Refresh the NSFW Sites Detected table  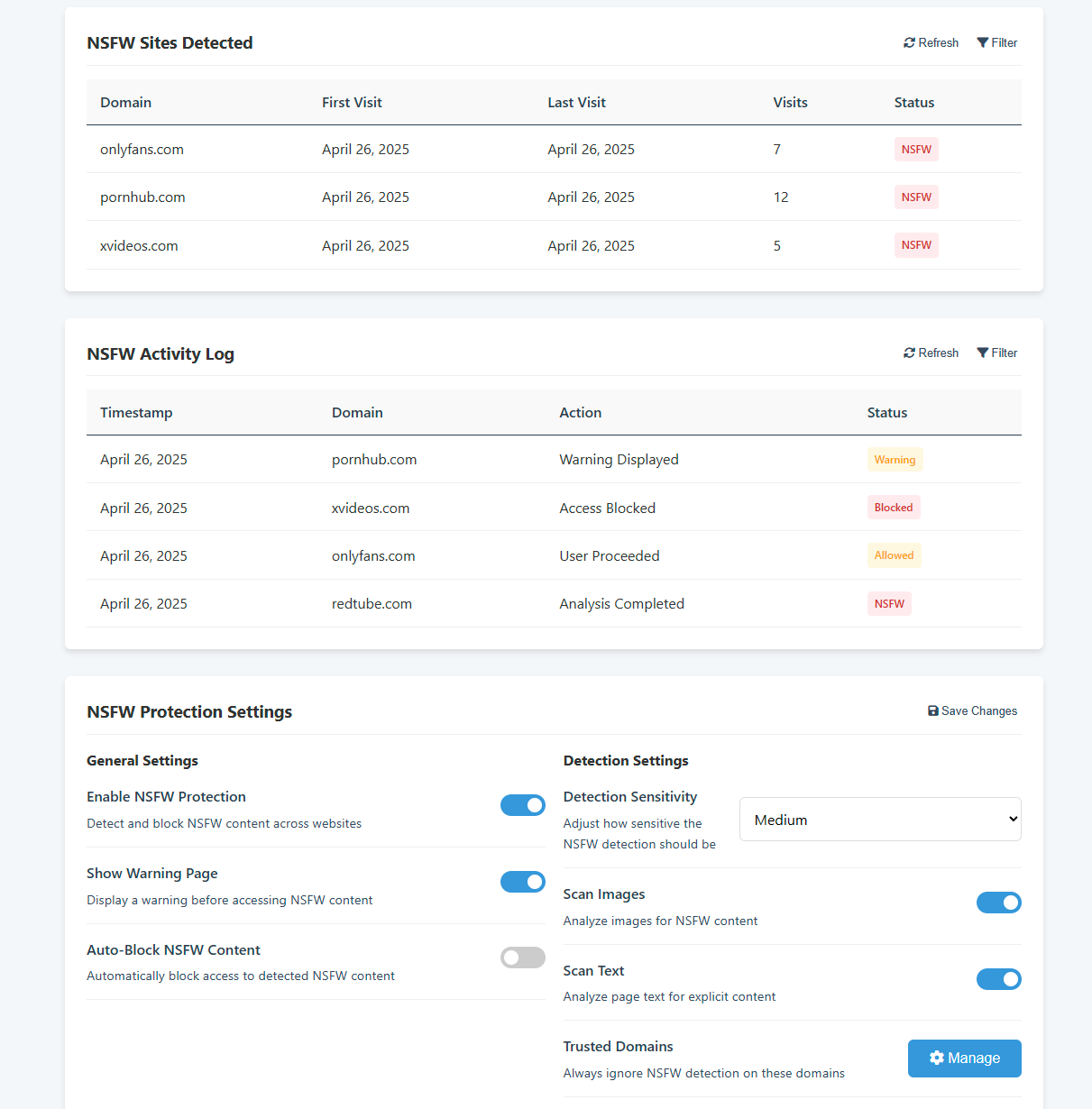point(931,42)
